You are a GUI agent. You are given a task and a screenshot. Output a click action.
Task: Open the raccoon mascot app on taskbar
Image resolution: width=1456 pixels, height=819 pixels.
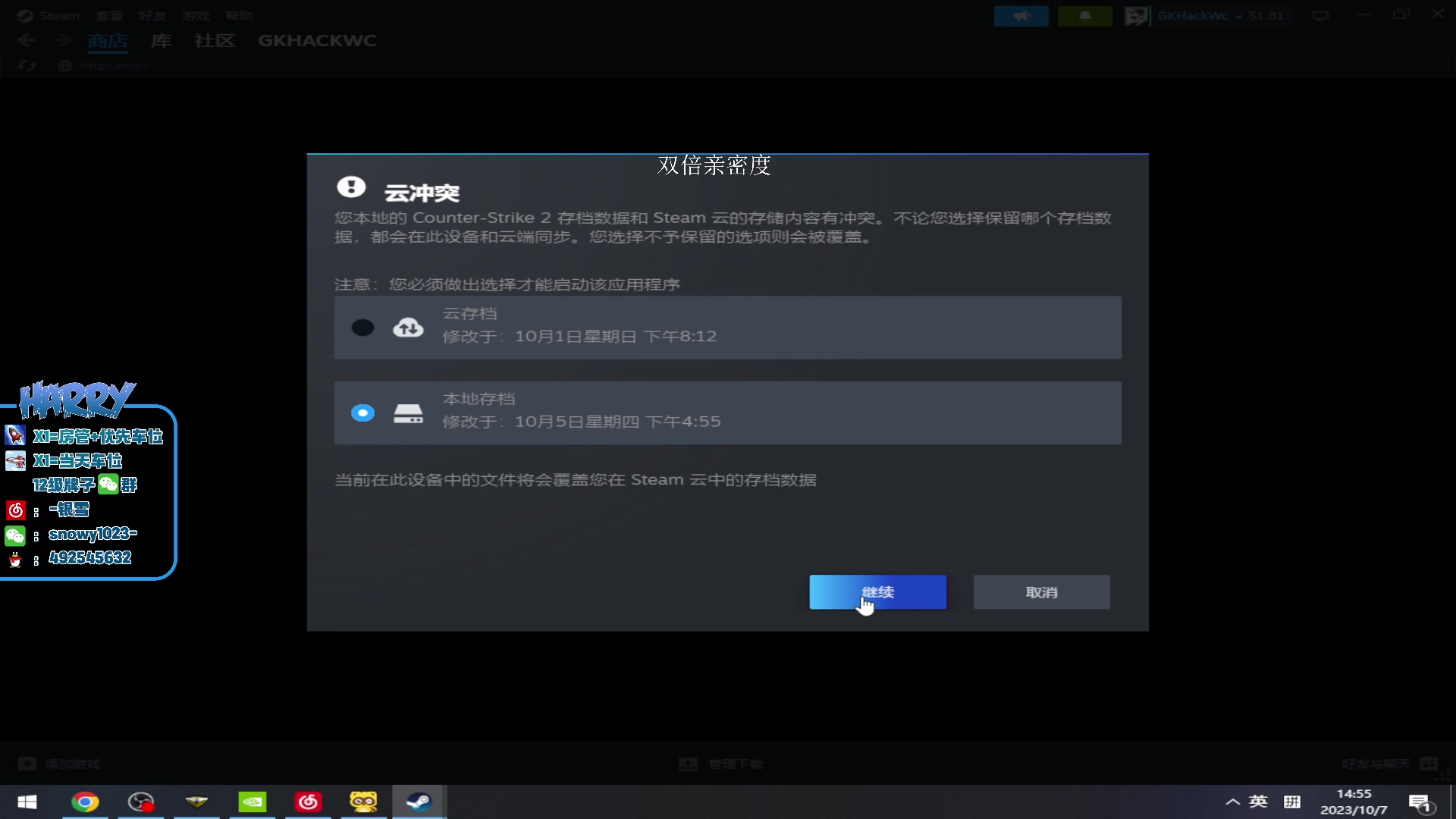pyautogui.click(x=363, y=802)
